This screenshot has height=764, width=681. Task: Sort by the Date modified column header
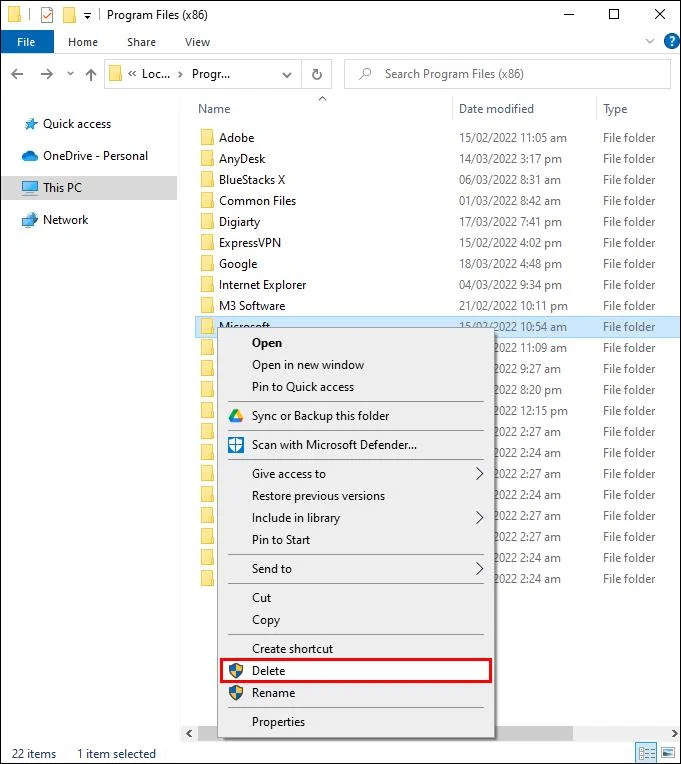(496, 109)
